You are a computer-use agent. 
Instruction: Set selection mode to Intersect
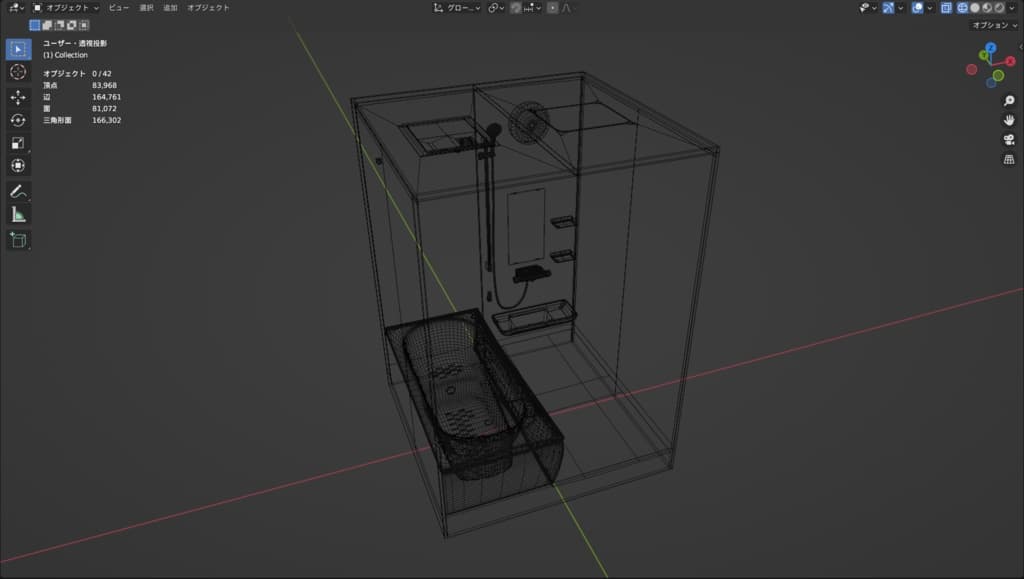coord(84,25)
